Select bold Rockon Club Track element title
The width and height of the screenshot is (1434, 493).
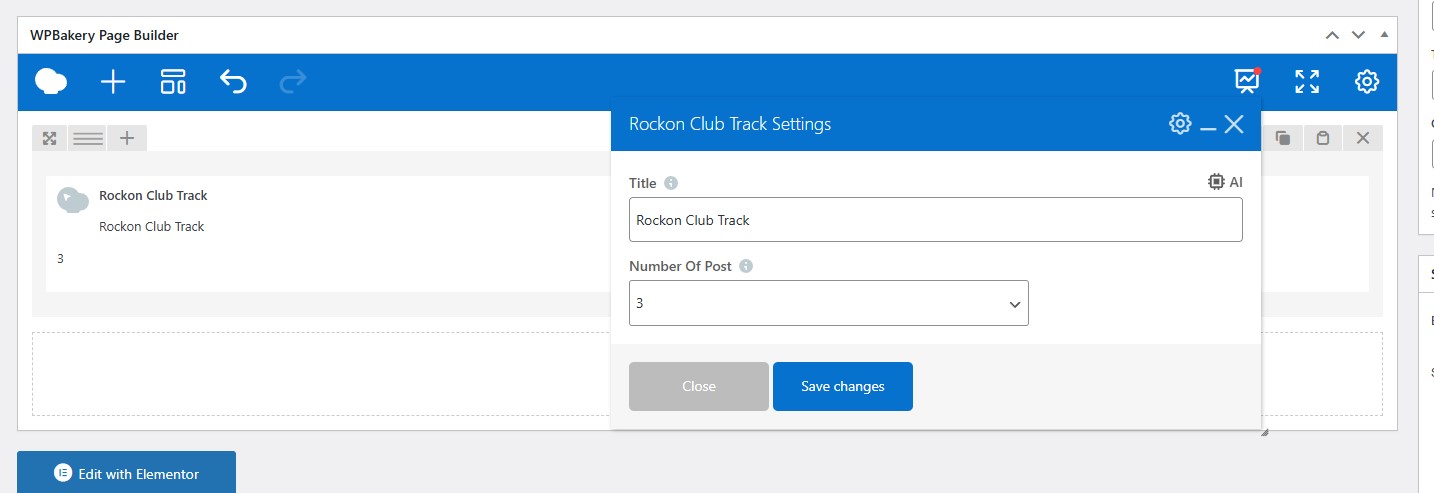pos(153,195)
